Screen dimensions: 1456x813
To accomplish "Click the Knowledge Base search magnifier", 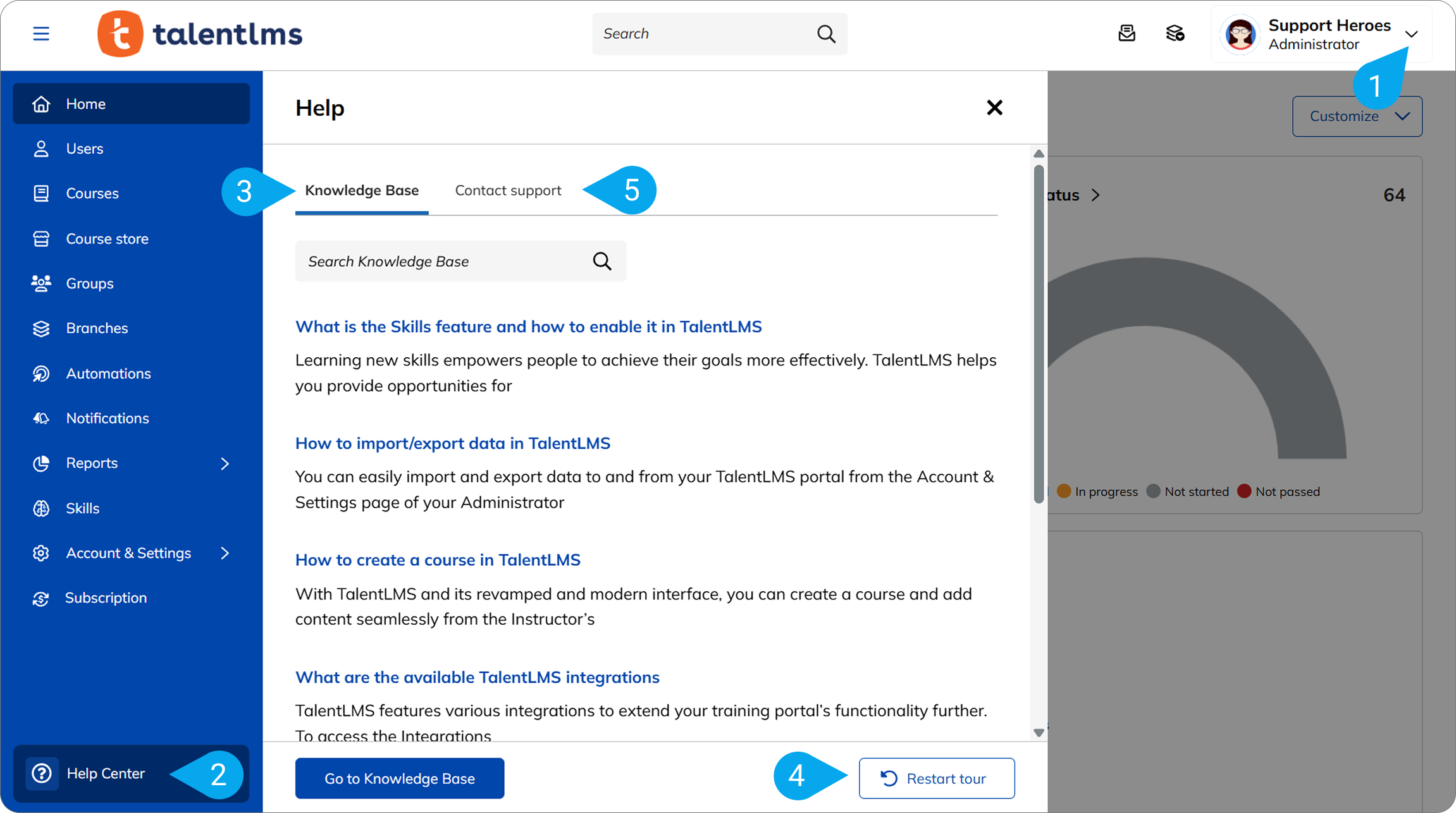I will pos(602,261).
